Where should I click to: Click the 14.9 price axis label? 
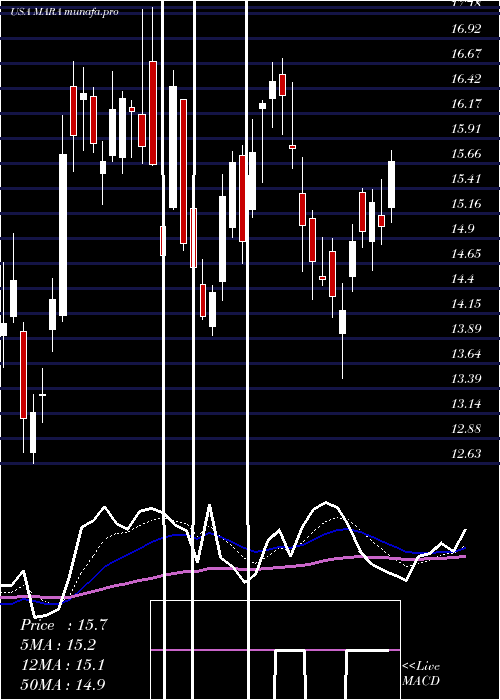463,229
